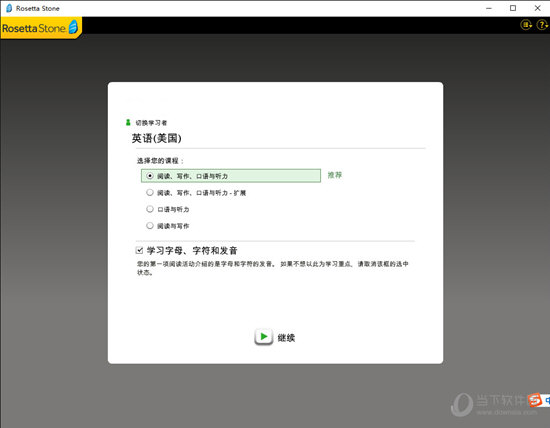550x428 pixels.
Task: Open the help question mark menu
Action: [542, 25]
